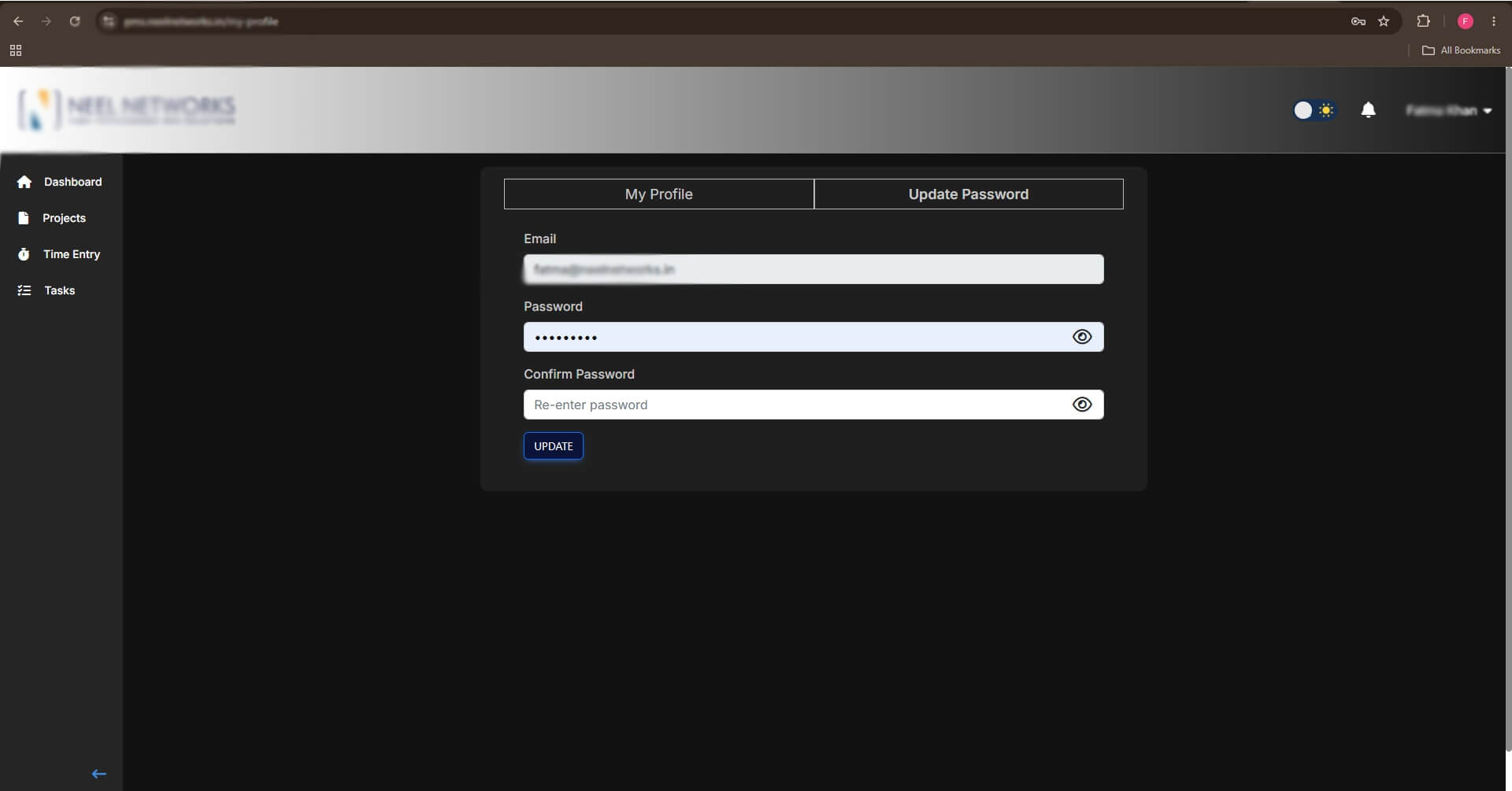Open the All Bookmarks folder

tap(1461, 50)
